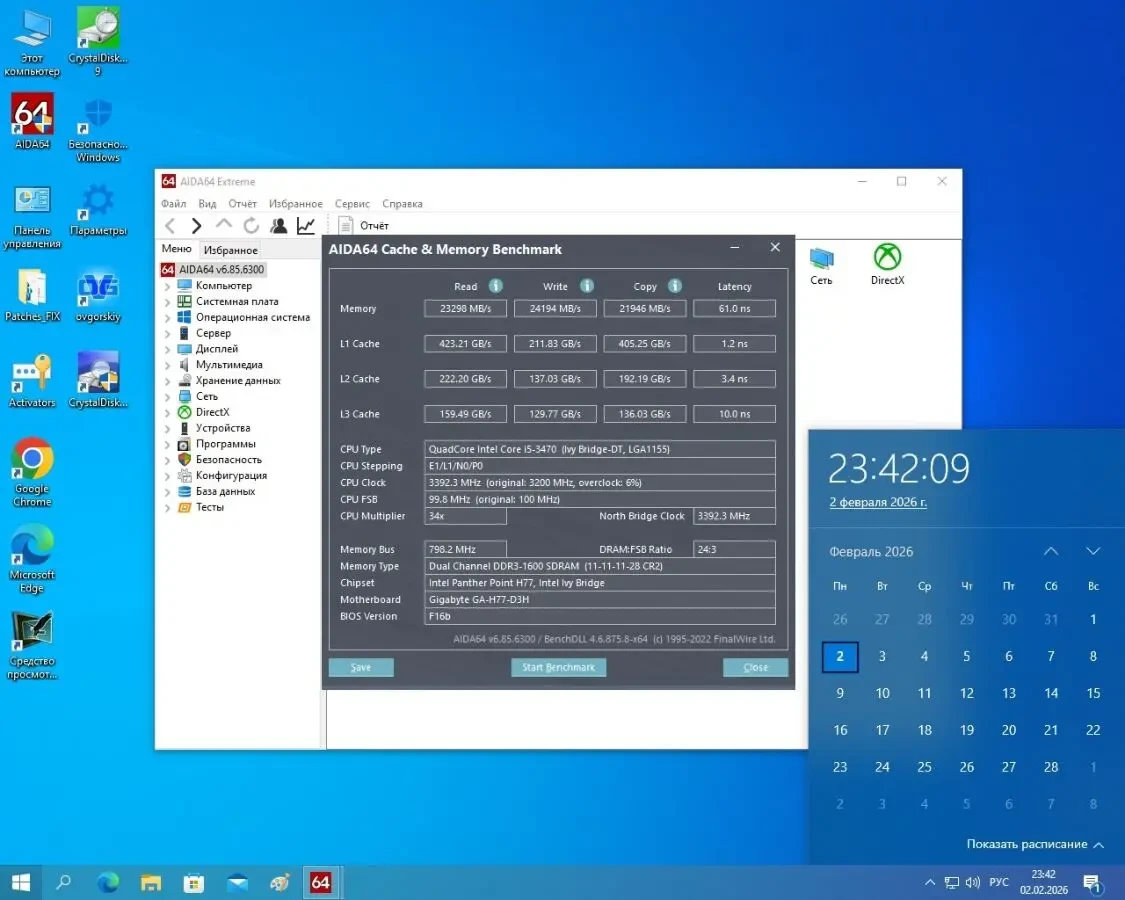Show info for Read column
1125x900 pixels.
click(x=496, y=286)
